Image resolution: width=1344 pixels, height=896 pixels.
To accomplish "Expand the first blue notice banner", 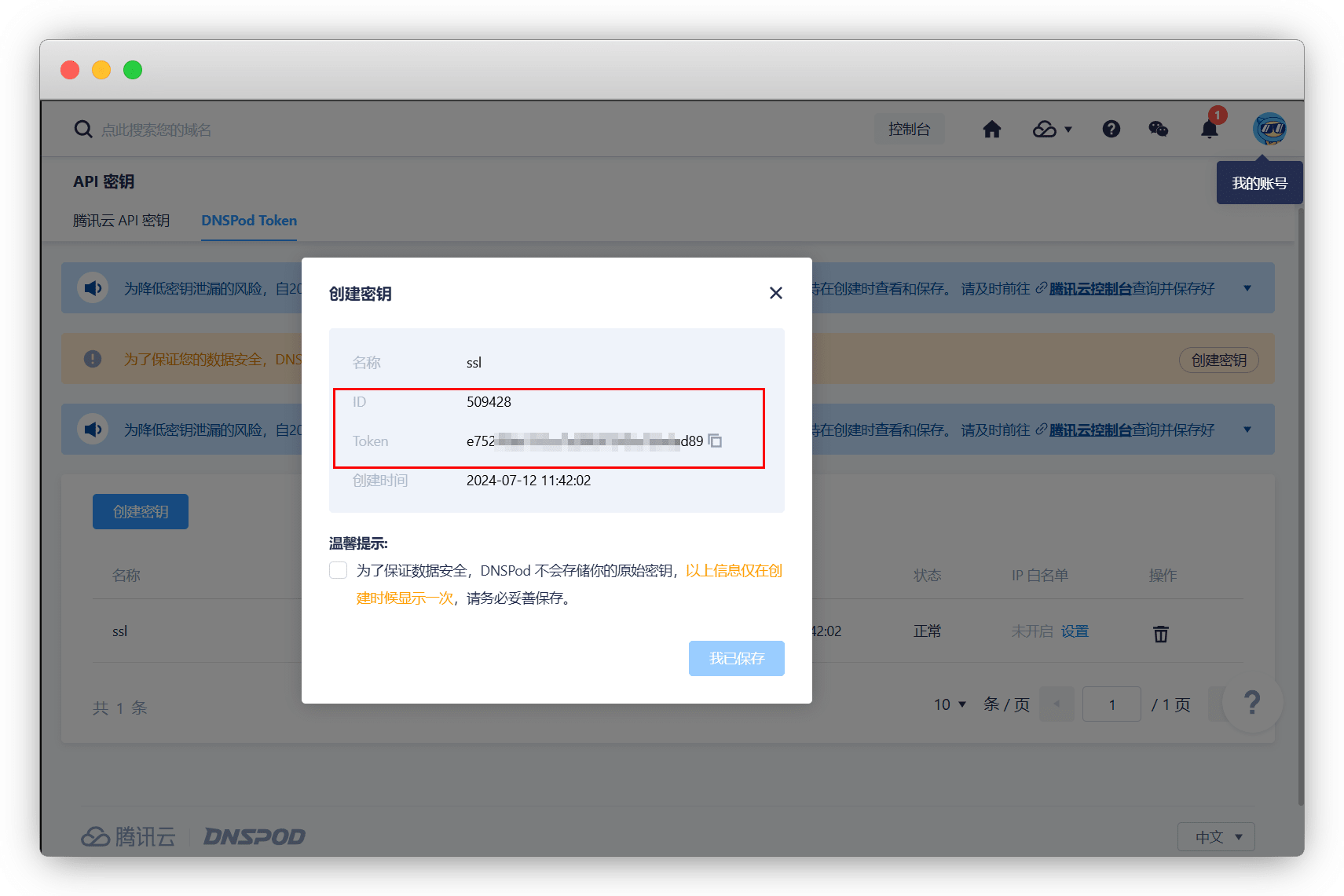I will pyautogui.click(x=1247, y=288).
